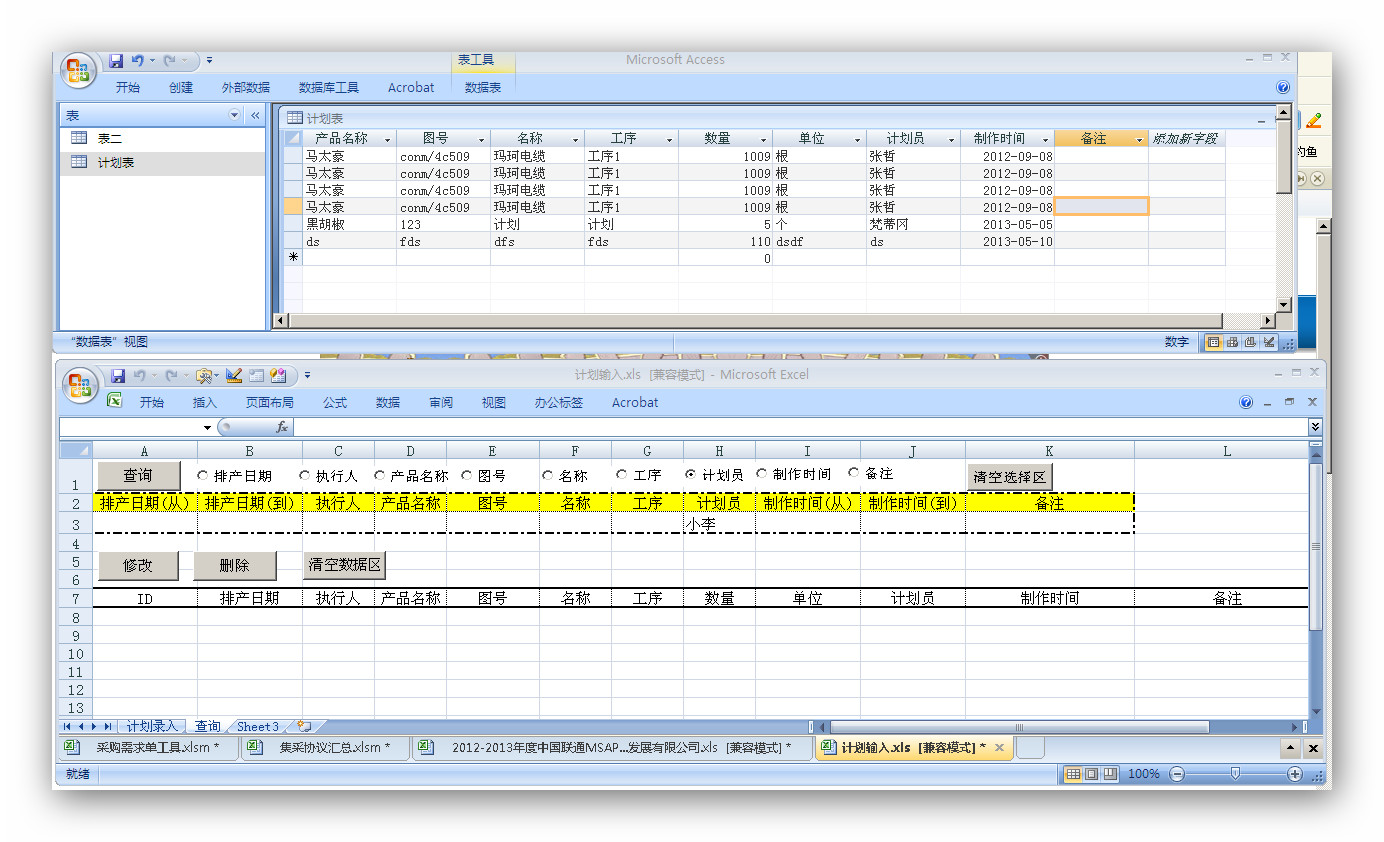The height and width of the screenshot is (842, 1384).
Task: Click the 删除 button
Action: click(234, 565)
